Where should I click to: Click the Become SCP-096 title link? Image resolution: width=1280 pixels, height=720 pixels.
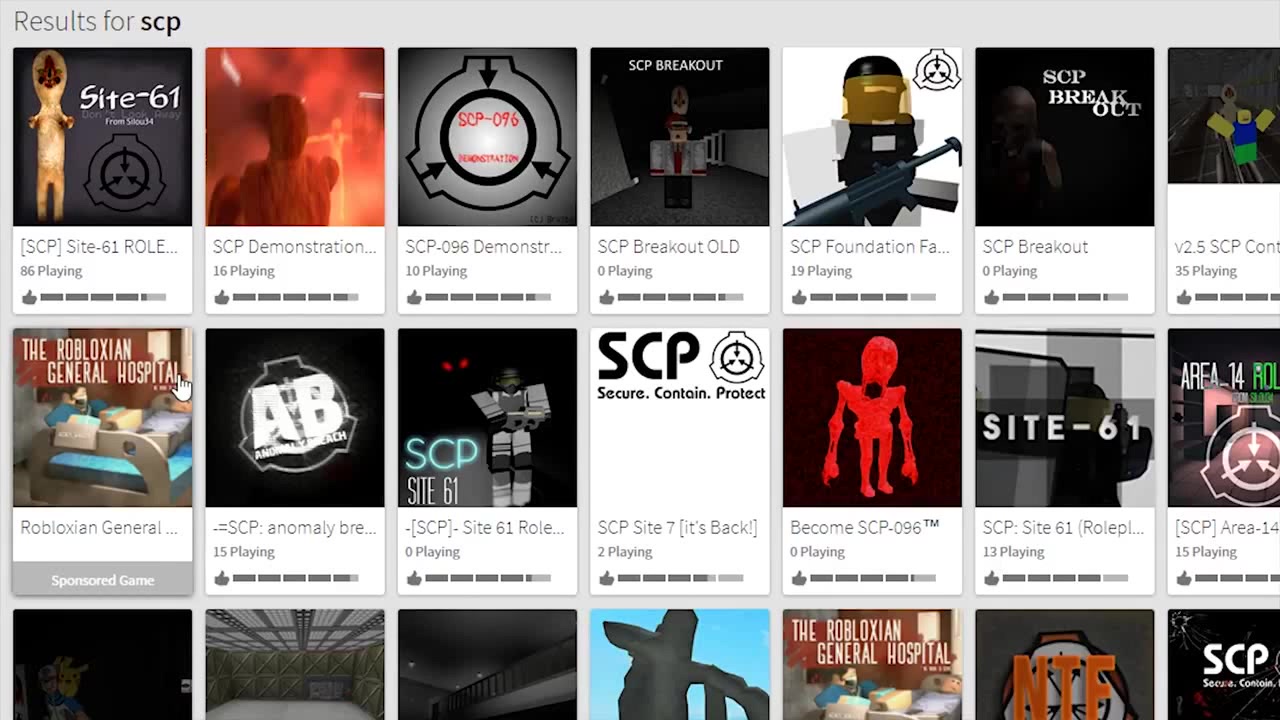tap(865, 528)
